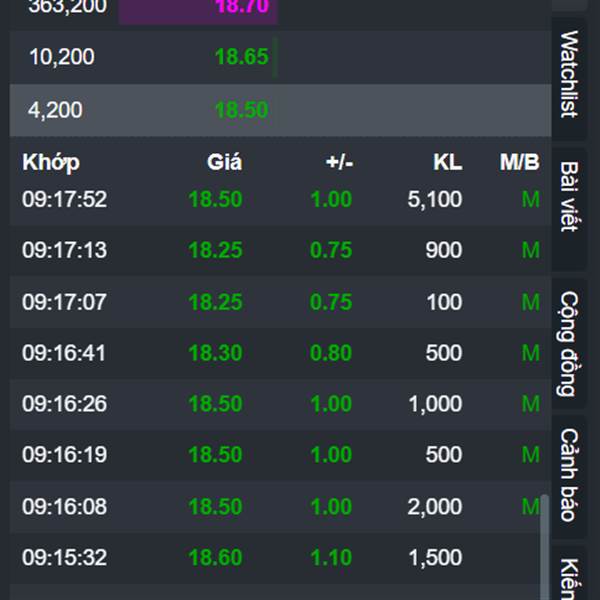Click the KL column header

(x=448, y=162)
